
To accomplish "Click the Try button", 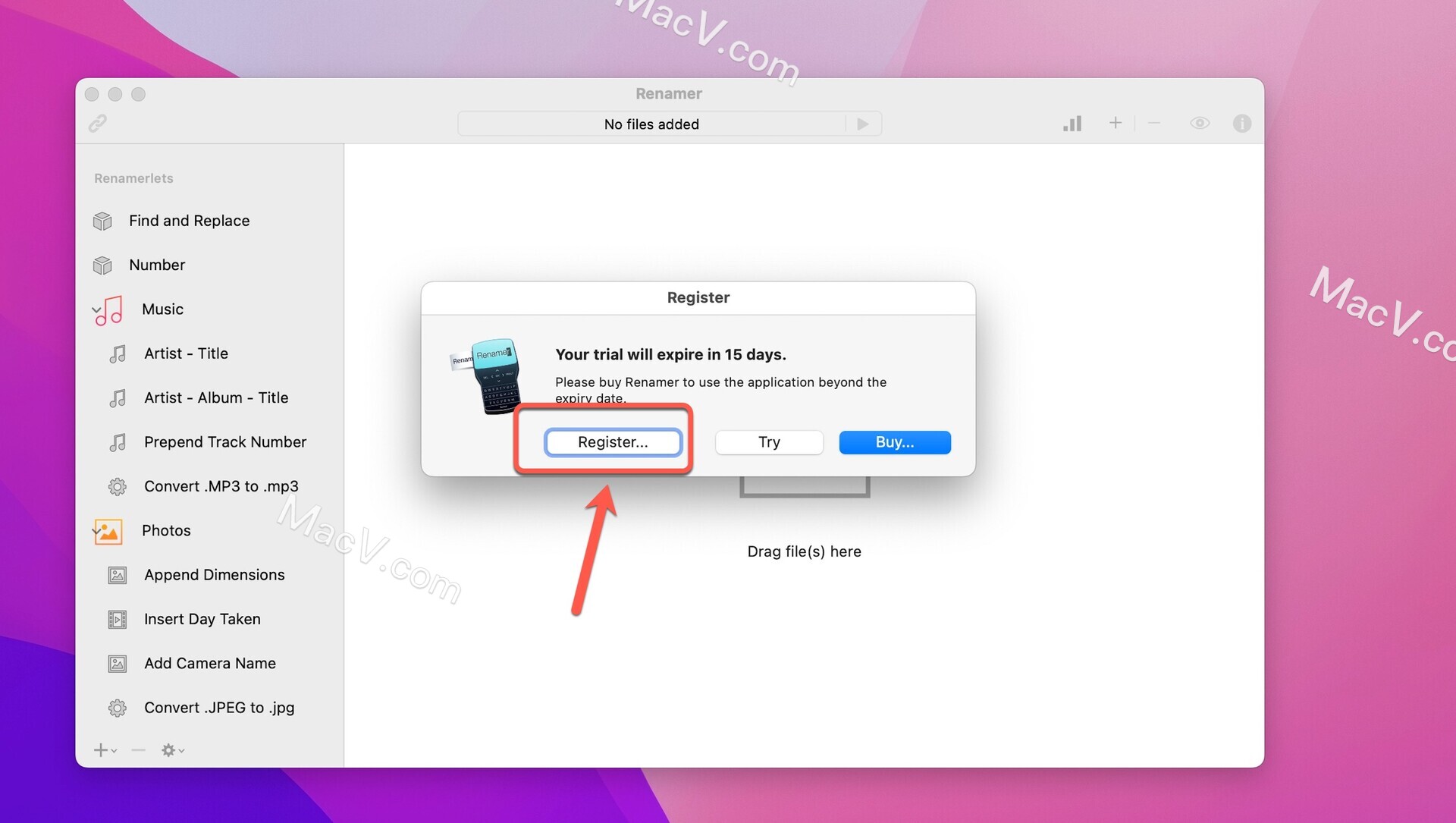I will coord(769,442).
